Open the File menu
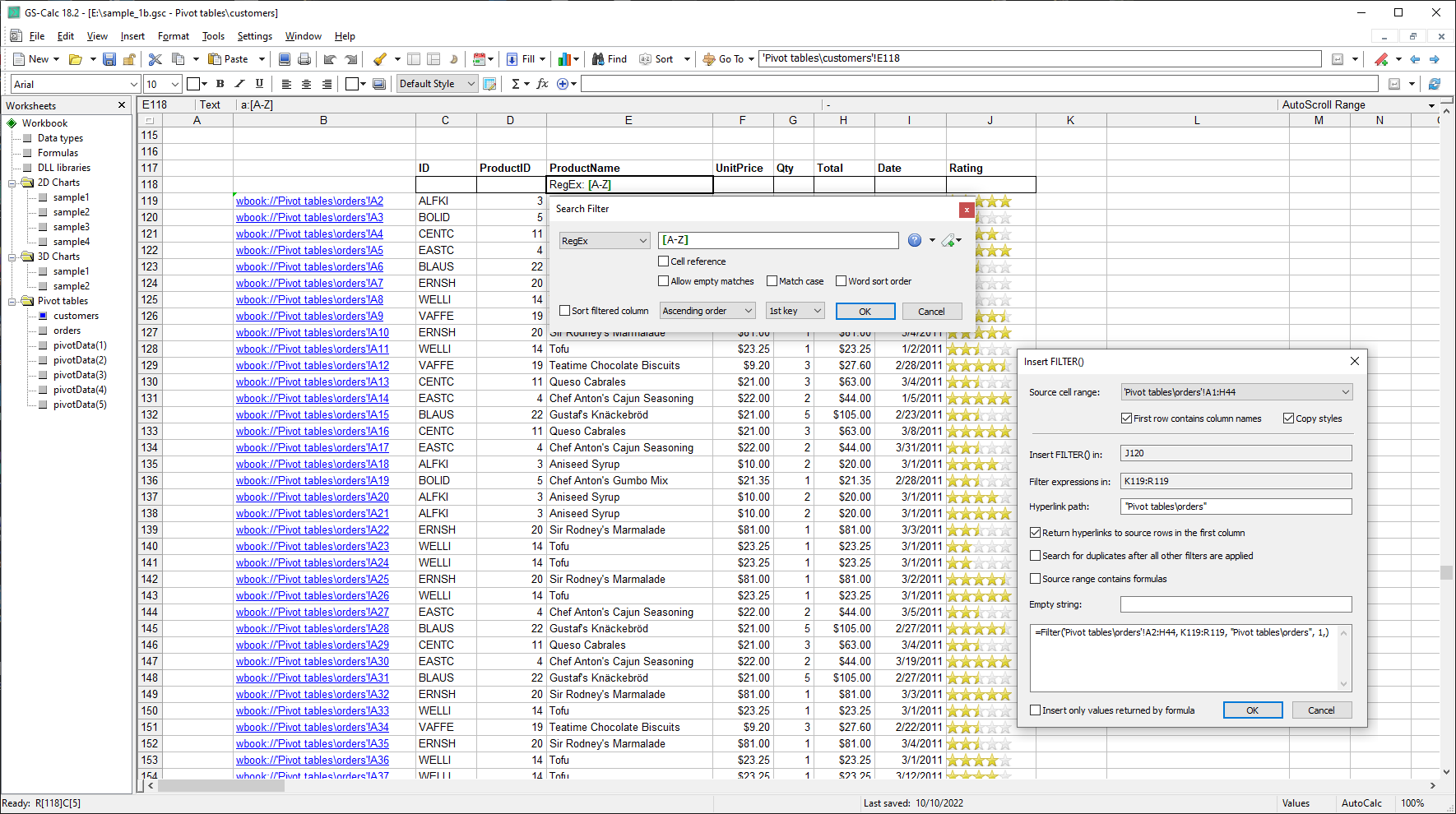Screen dimensions: 1456x814 (x=37, y=36)
